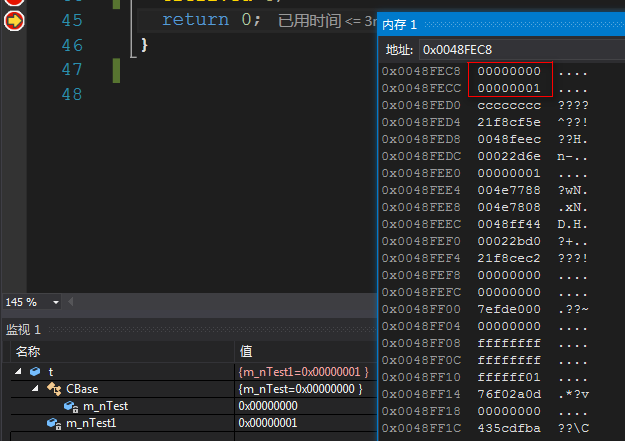Click the return keyword on line 45
625x441 pixels.
[x=195, y=20]
